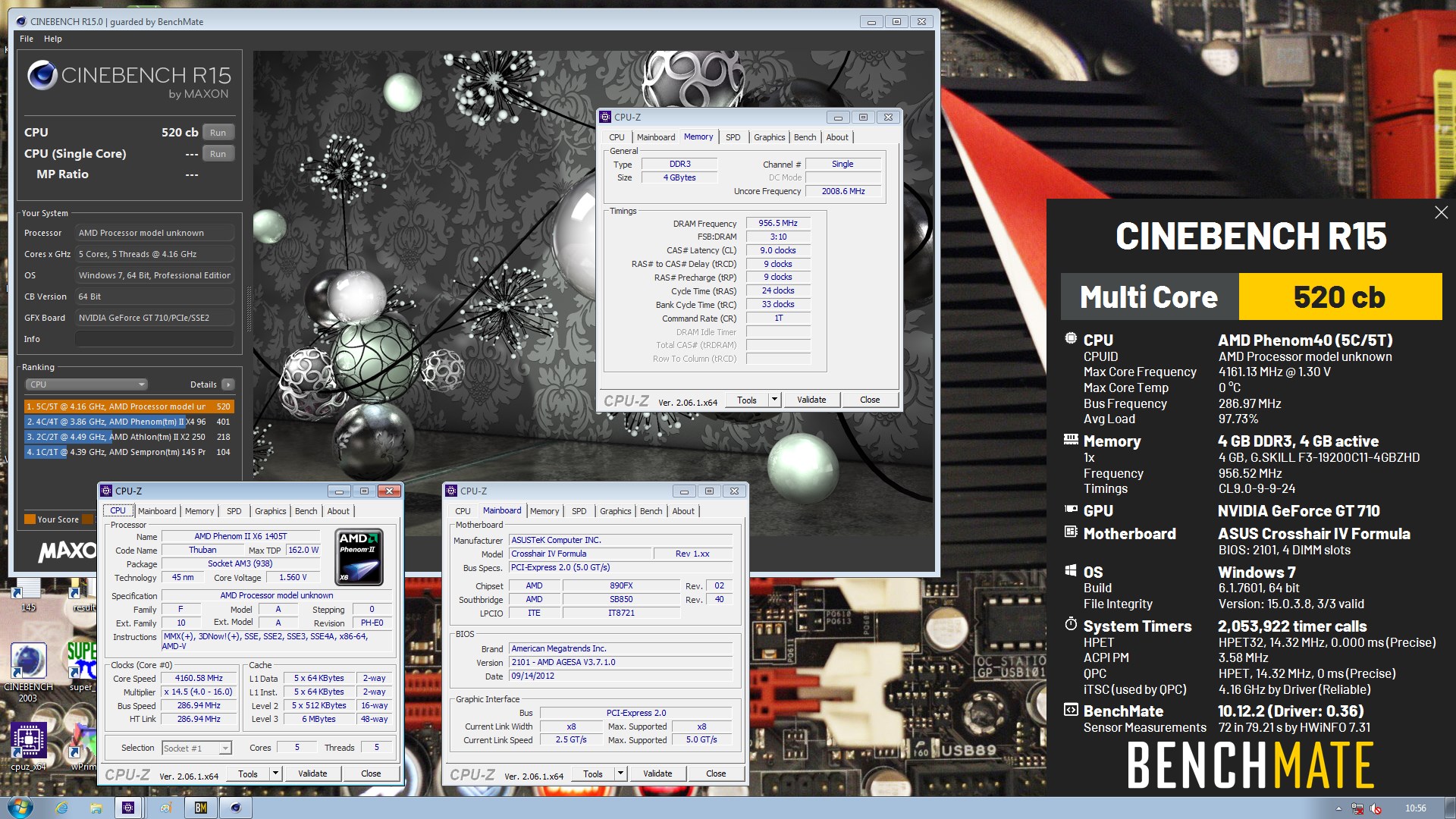Minimize the CPU-Z Memory window
This screenshot has height=819, width=1456.
838,117
